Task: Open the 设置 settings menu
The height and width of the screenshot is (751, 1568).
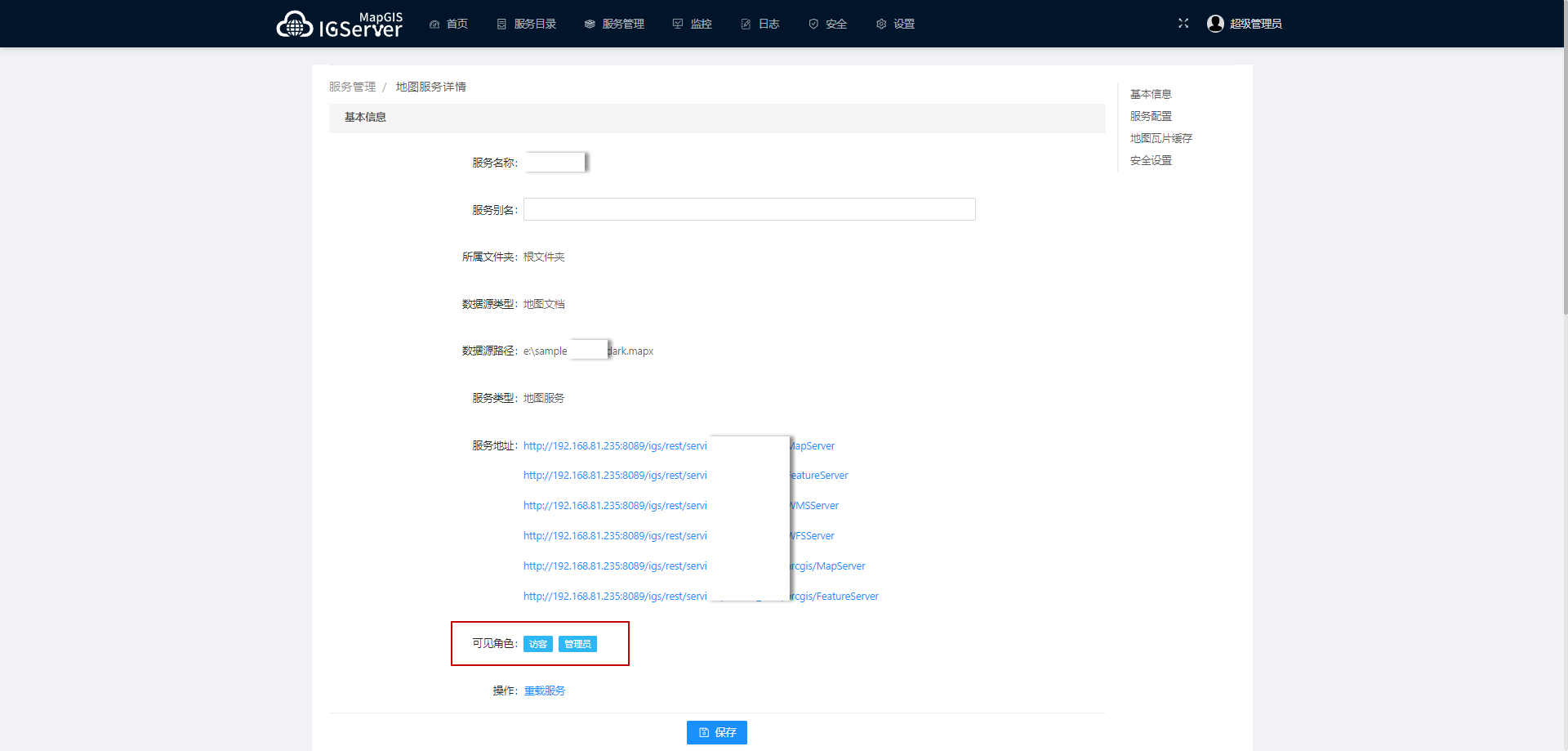Action: coord(895,25)
